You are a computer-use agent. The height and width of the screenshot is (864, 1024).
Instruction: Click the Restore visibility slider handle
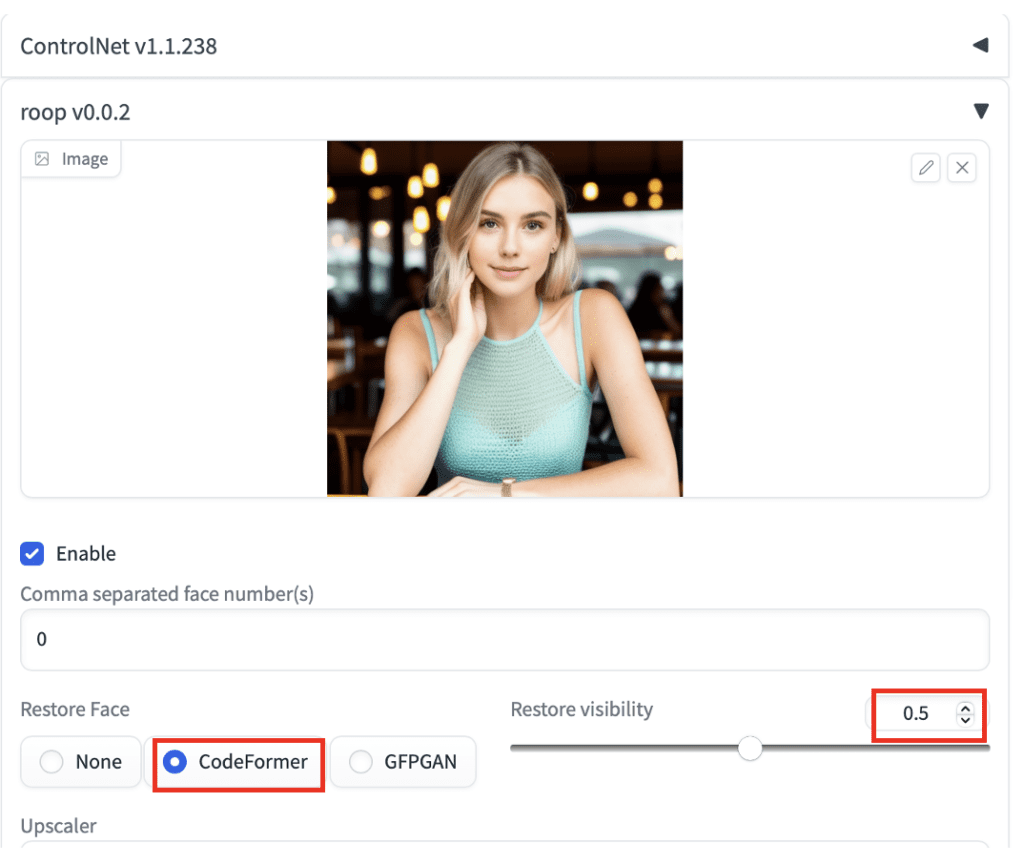click(750, 748)
